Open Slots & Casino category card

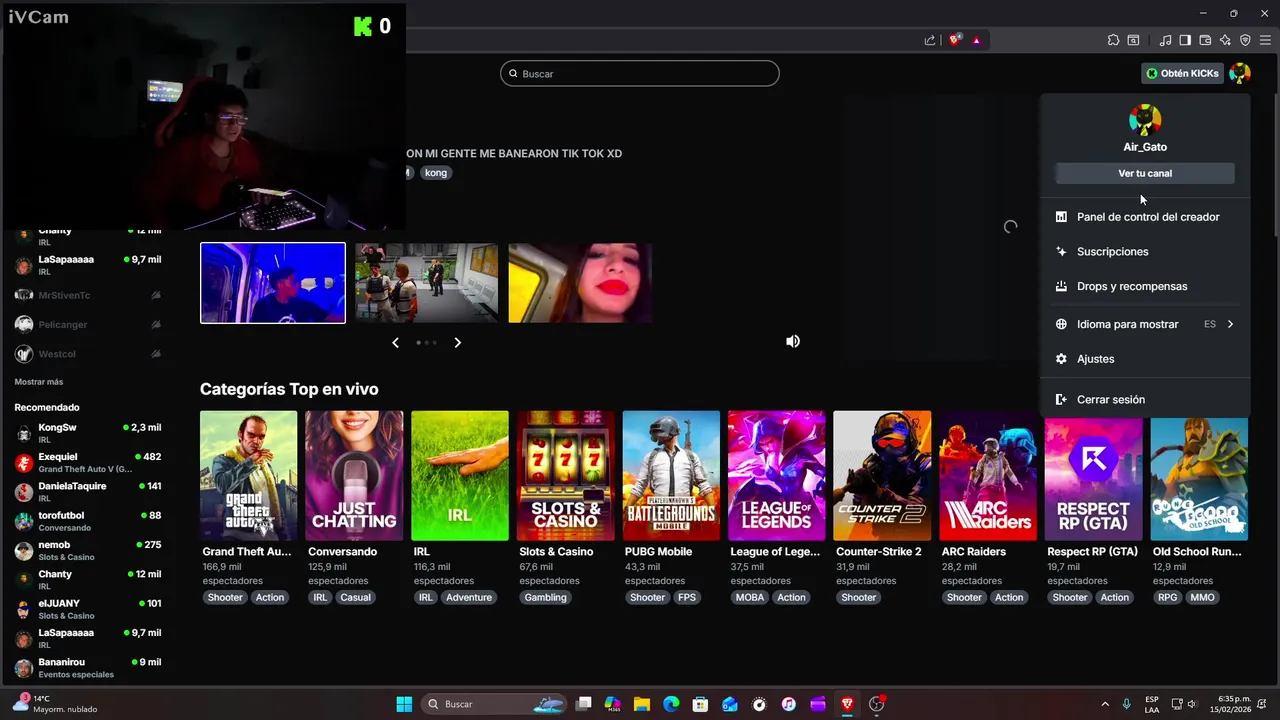566,476
